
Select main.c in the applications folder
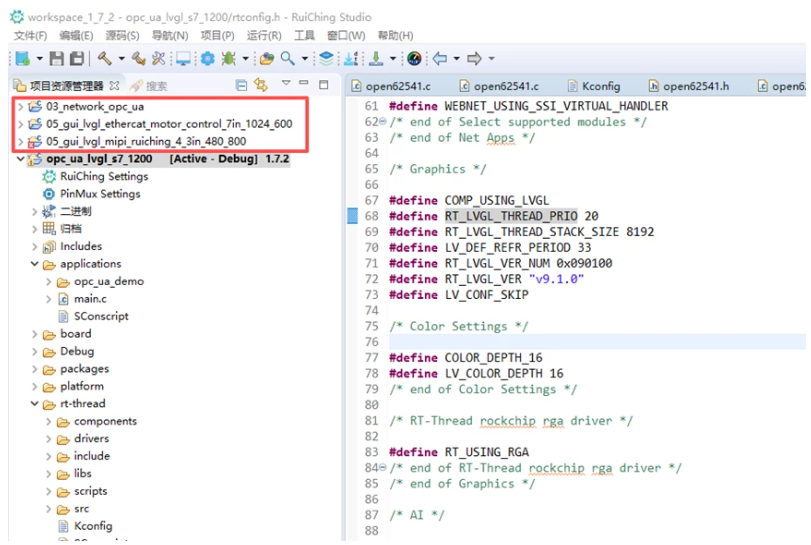coord(90,299)
